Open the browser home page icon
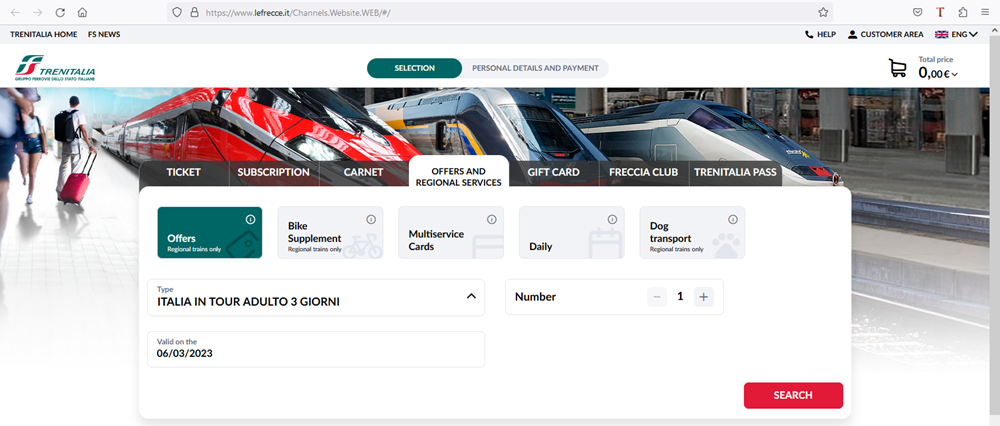Image resolution: width=1000 pixels, height=426 pixels. tap(82, 12)
